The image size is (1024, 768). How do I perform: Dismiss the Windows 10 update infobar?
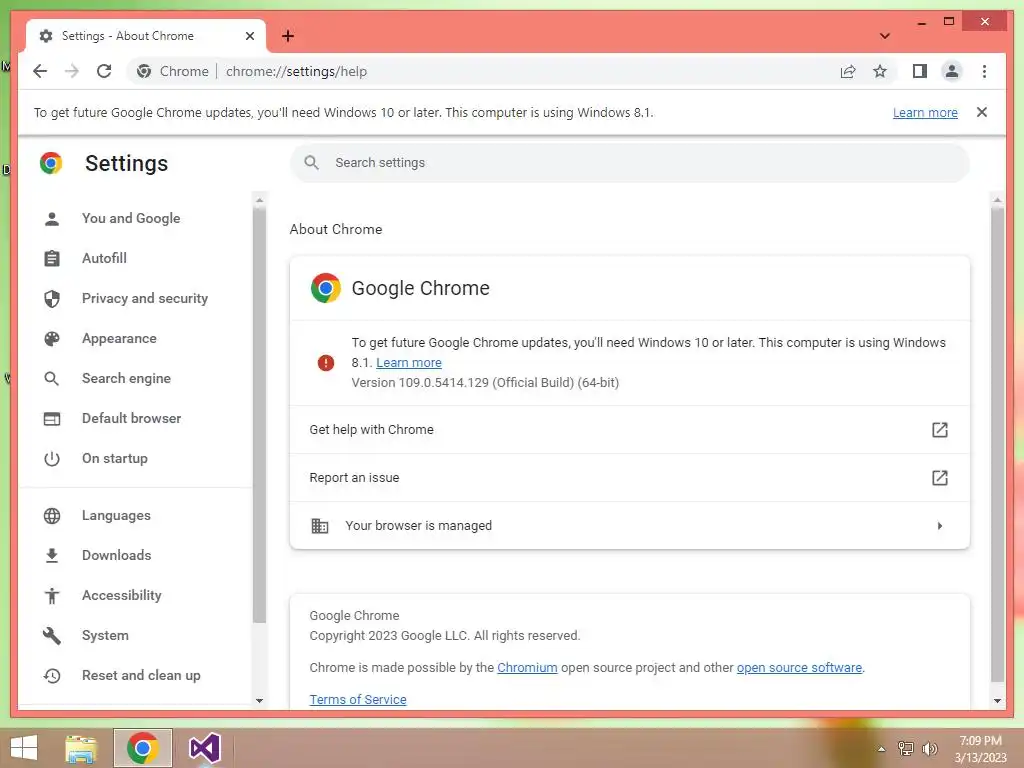pyautogui.click(x=982, y=112)
